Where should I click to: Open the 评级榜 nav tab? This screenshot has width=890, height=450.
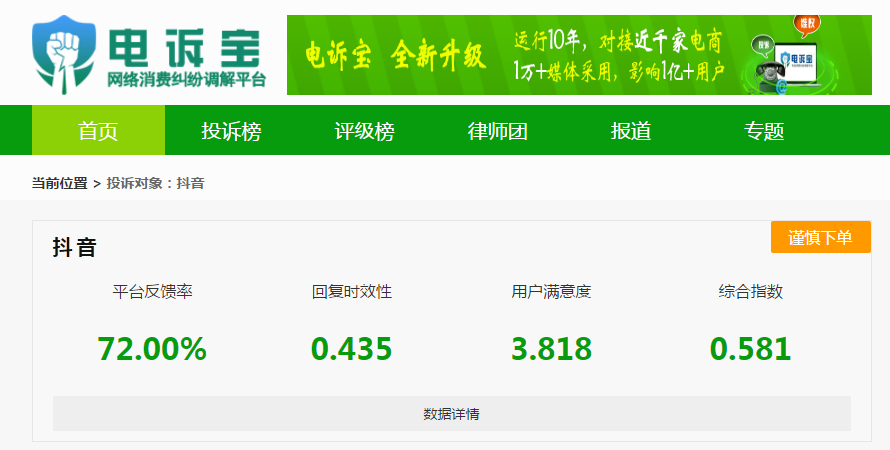coord(364,130)
